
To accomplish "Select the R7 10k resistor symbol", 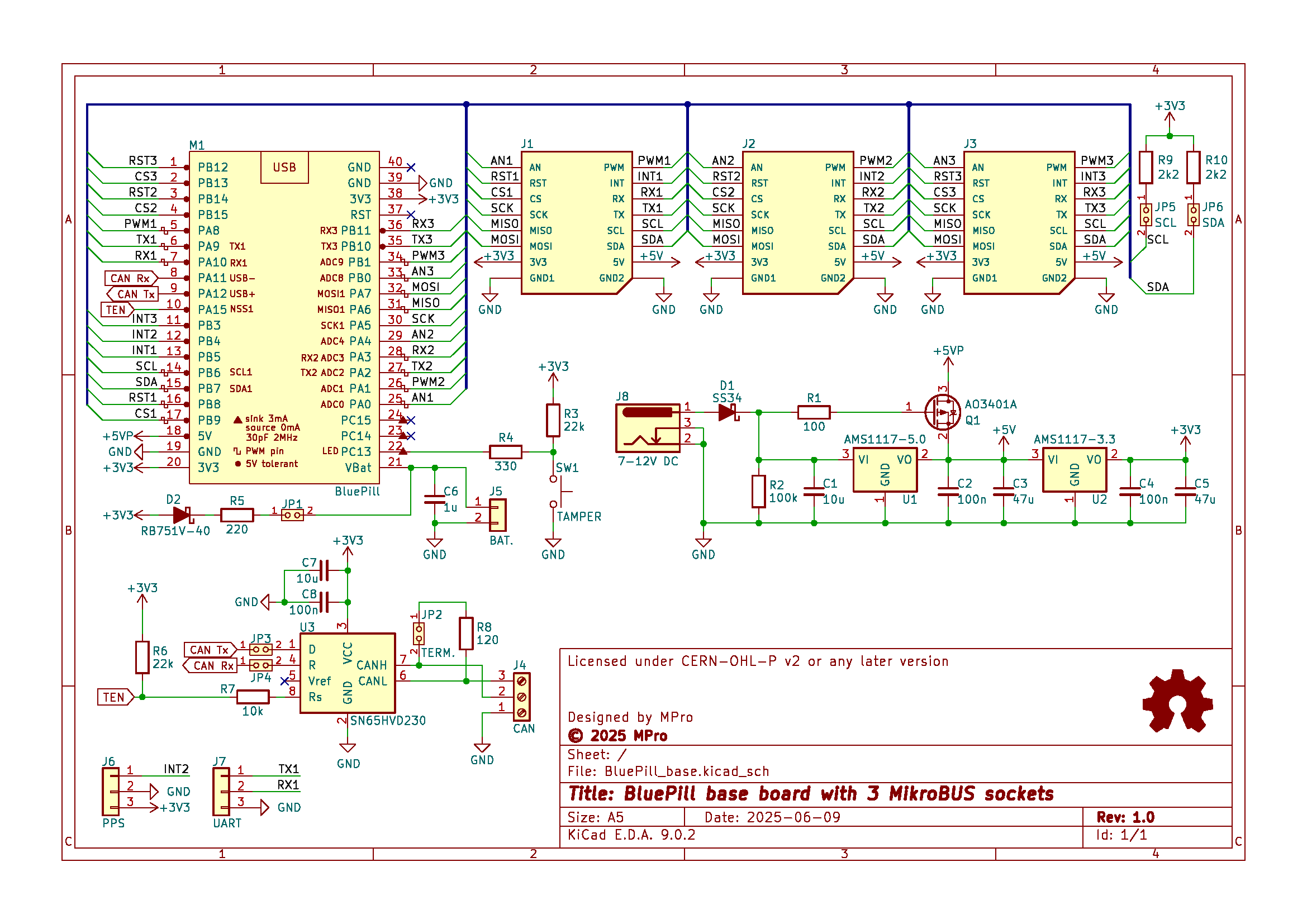I will pos(253,697).
